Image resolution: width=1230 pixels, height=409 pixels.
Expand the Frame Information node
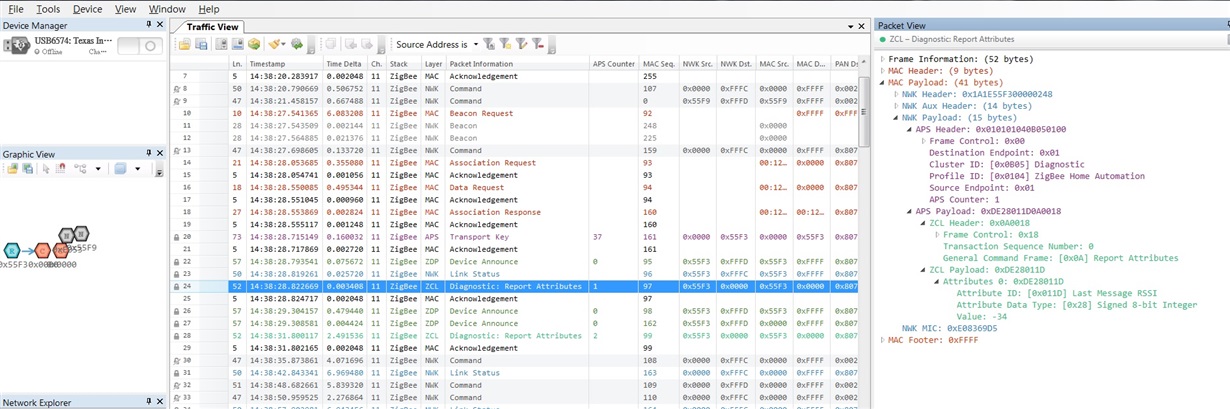coord(882,59)
